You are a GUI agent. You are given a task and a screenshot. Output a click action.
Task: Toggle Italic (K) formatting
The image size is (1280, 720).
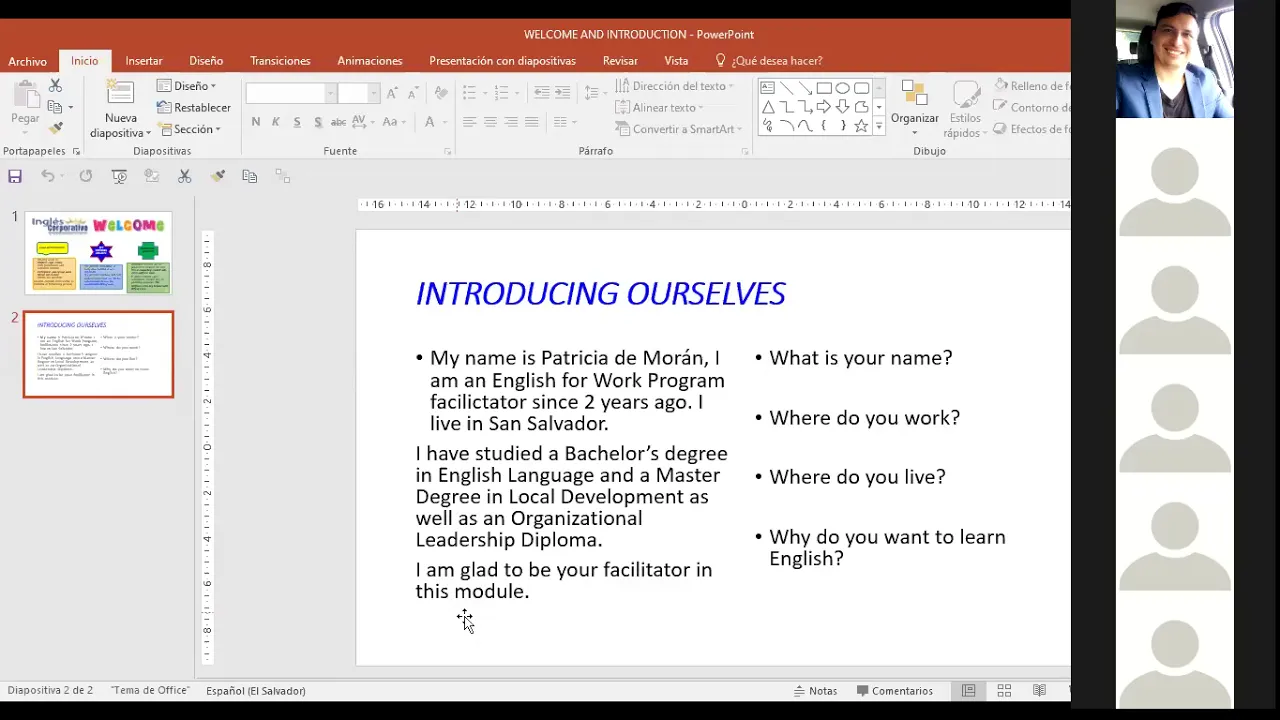click(x=276, y=122)
